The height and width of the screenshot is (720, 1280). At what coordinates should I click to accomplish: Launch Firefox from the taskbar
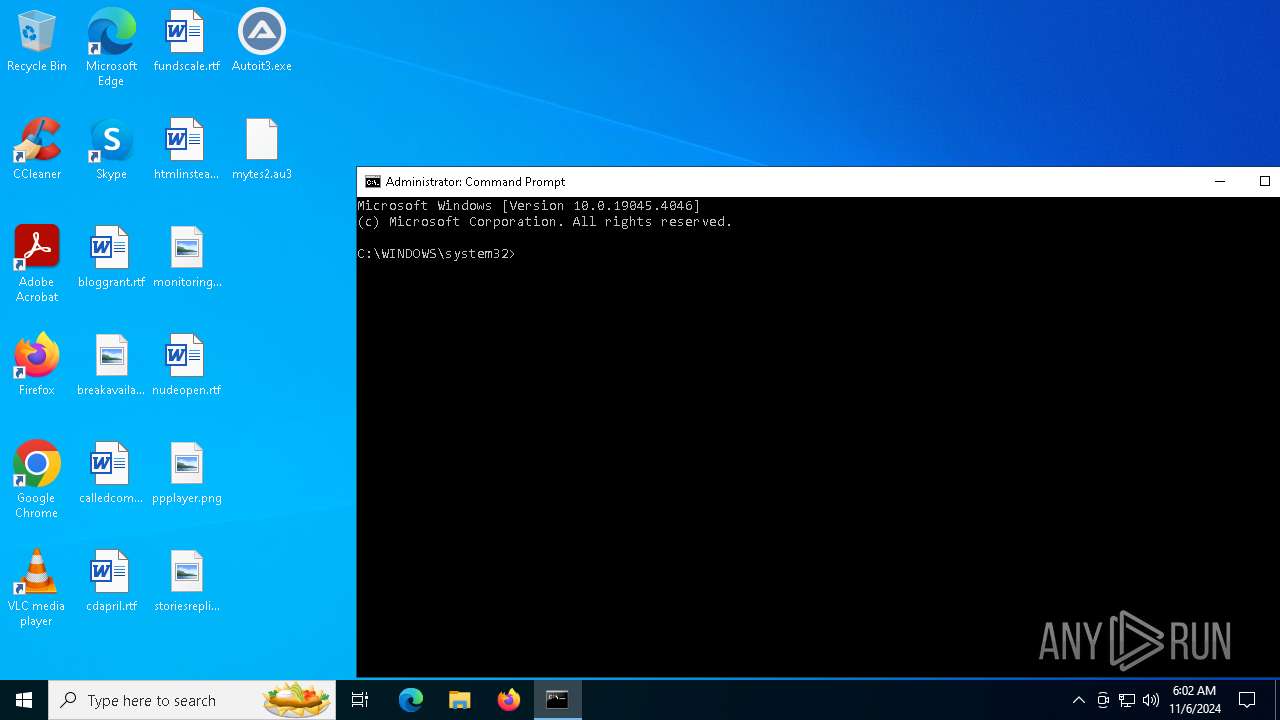pyautogui.click(x=509, y=700)
